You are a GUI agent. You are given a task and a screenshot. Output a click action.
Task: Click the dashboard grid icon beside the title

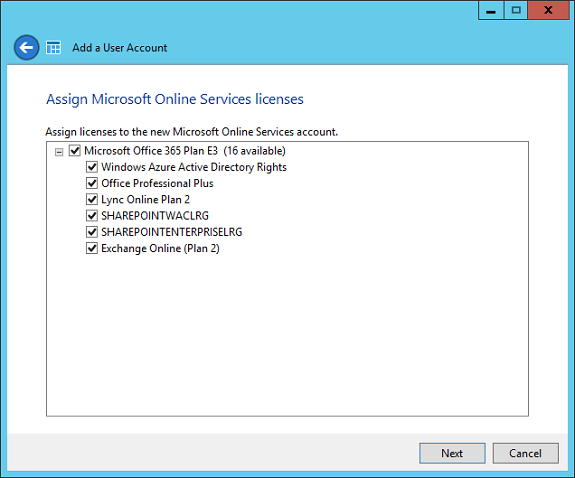(x=54, y=48)
